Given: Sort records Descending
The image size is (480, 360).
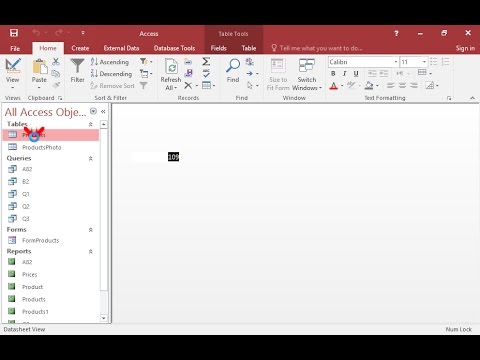Looking at the screenshot, I should click(111, 74).
